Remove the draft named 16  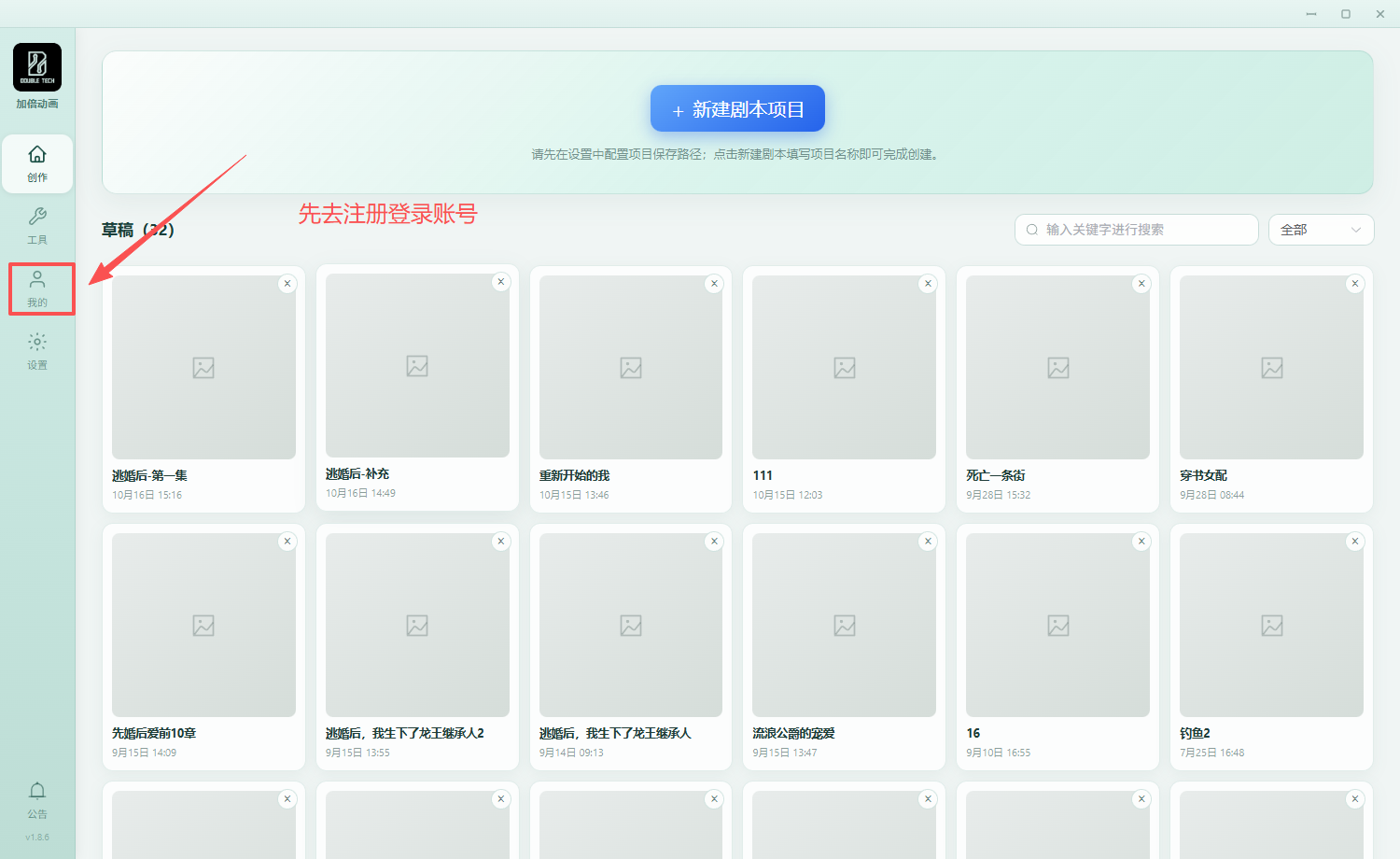tap(1141, 542)
